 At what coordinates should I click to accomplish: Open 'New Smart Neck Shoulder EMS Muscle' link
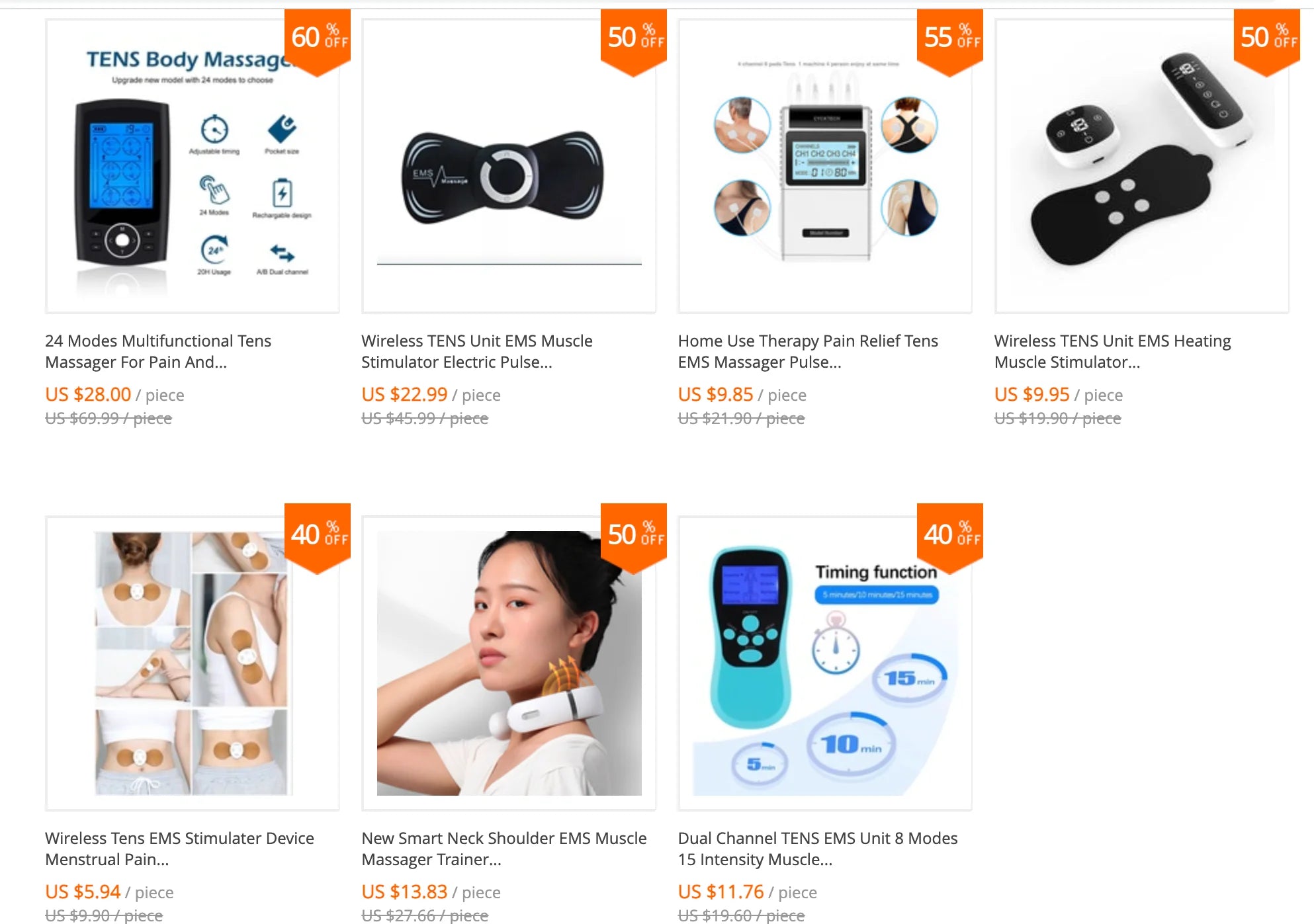click(x=504, y=849)
